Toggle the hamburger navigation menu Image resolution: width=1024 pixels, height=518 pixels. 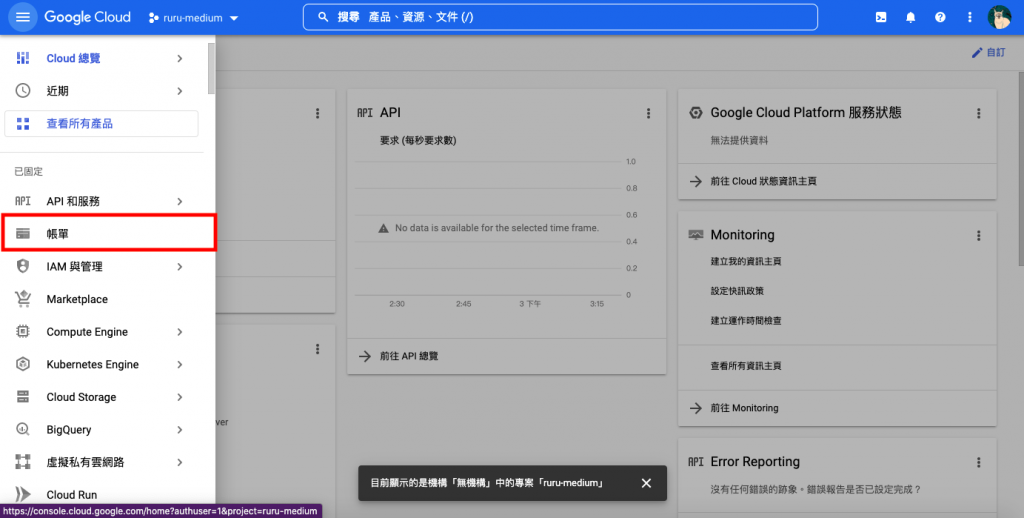point(22,17)
